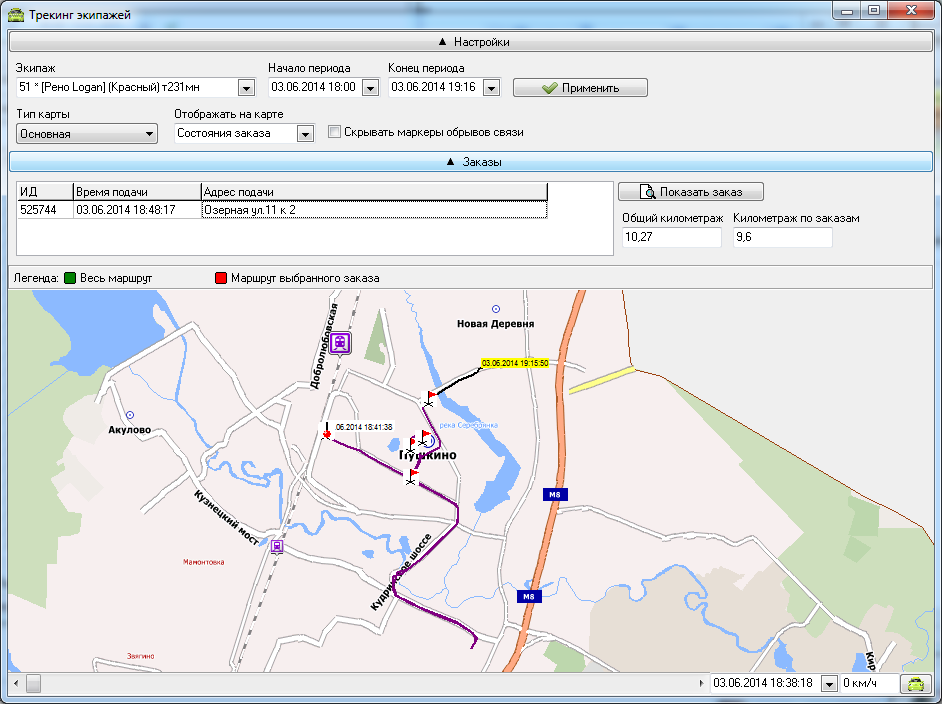This screenshot has width=942, height=704.
Task: Click the Новая Деревня locality circle marker
Action: coord(496,309)
